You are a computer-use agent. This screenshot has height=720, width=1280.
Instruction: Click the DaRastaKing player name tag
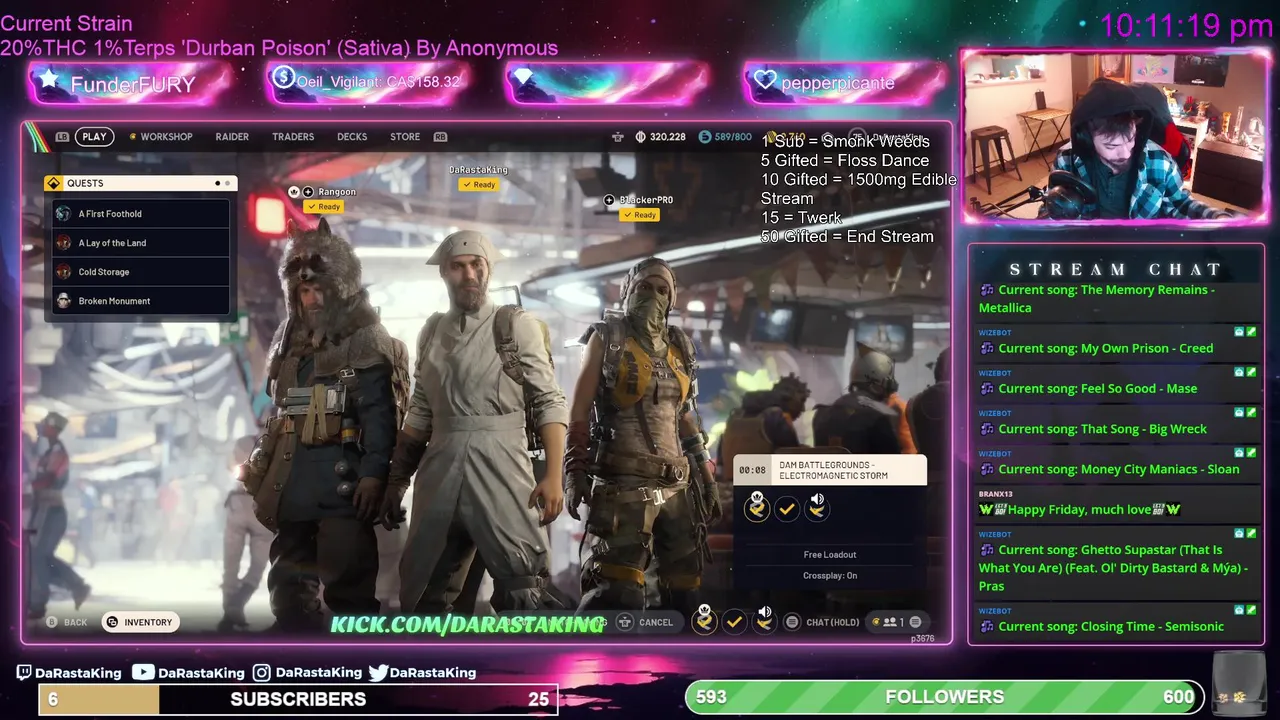pos(478,170)
